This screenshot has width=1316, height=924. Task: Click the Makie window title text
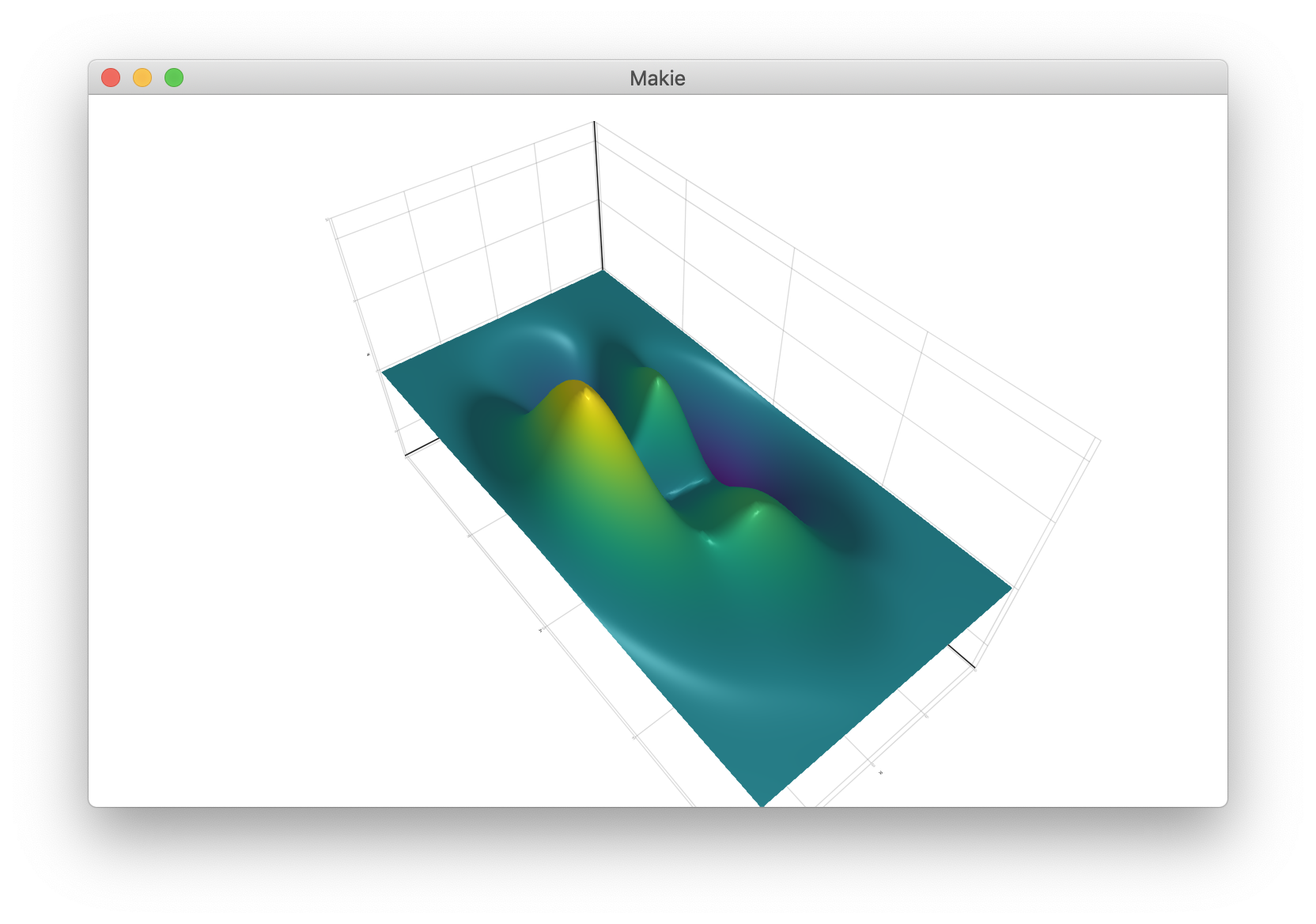pos(658,78)
